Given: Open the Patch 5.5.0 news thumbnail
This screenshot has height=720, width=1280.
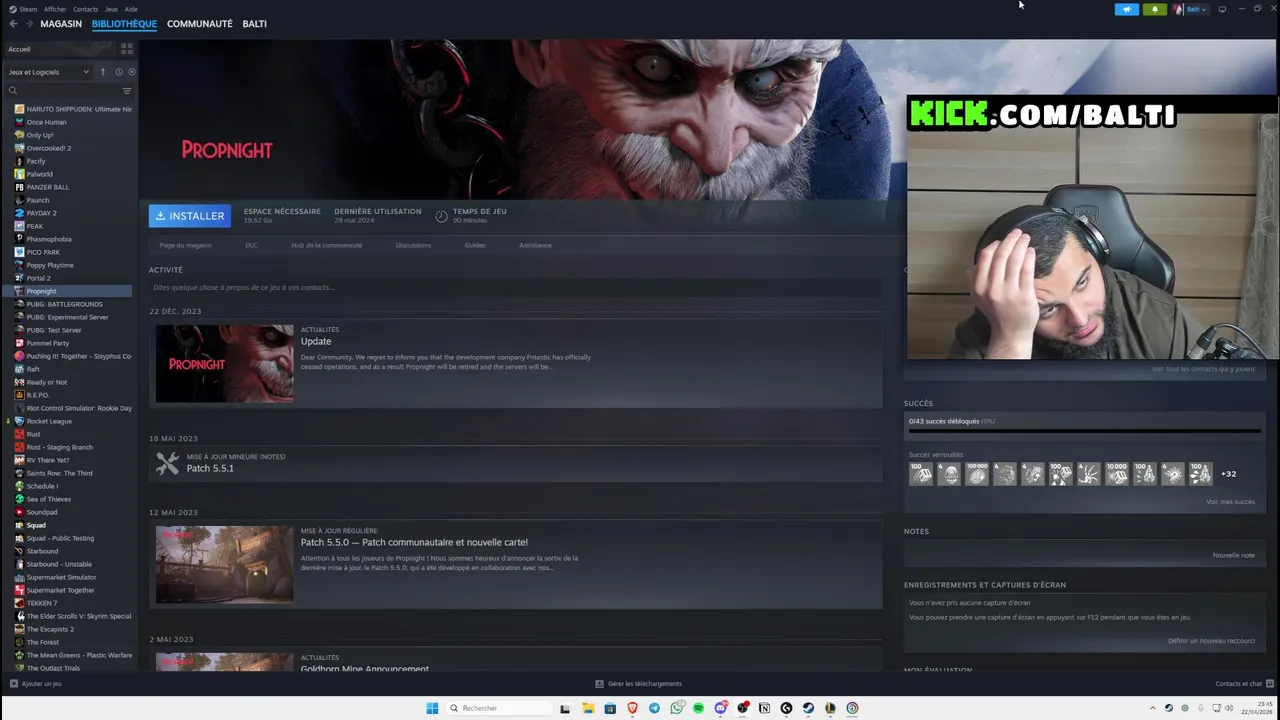Looking at the screenshot, I should click(x=225, y=565).
